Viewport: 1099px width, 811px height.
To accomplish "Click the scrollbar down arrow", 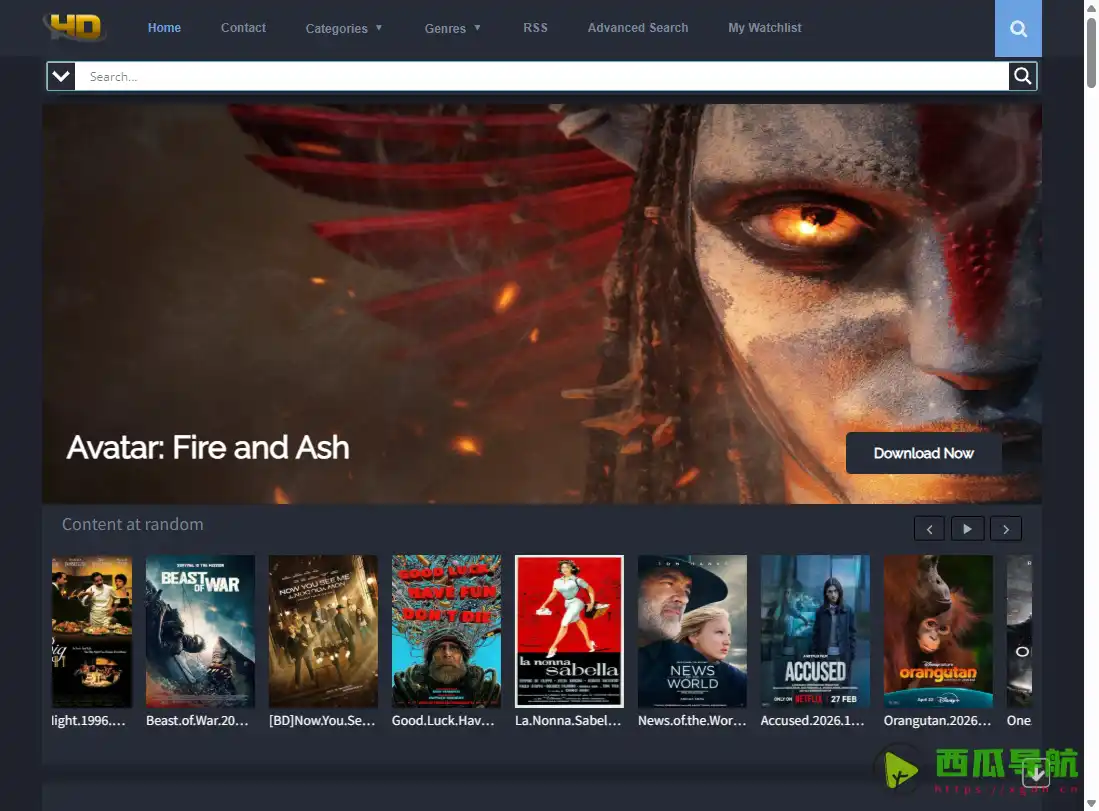I will click(1091, 804).
